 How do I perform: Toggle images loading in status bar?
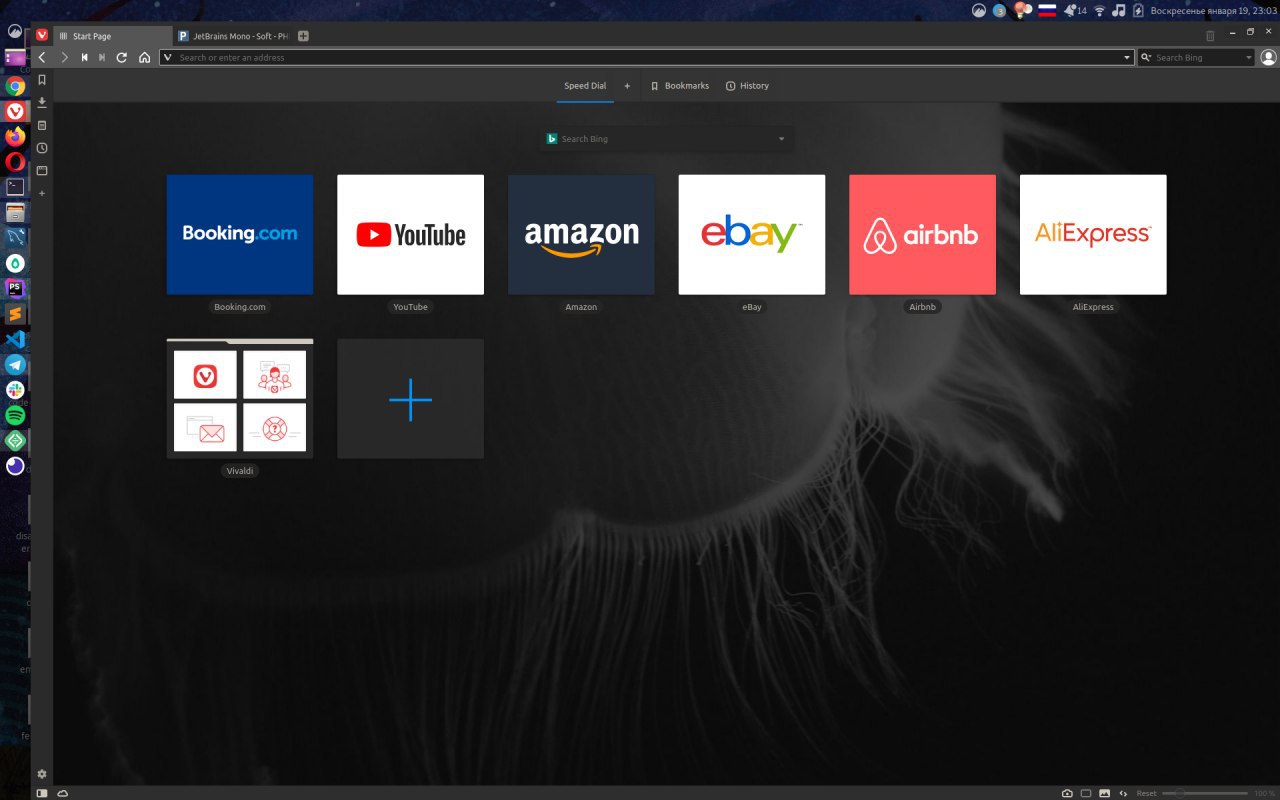tap(1104, 793)
